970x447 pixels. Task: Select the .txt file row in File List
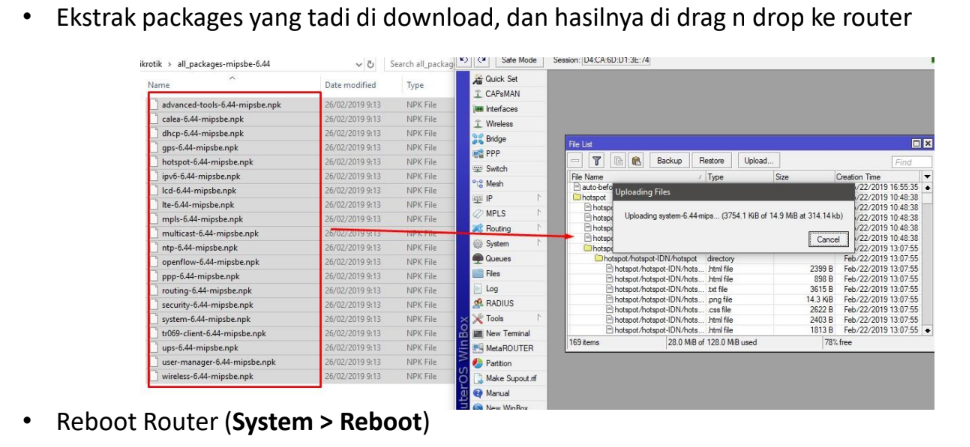click(745, 289)
